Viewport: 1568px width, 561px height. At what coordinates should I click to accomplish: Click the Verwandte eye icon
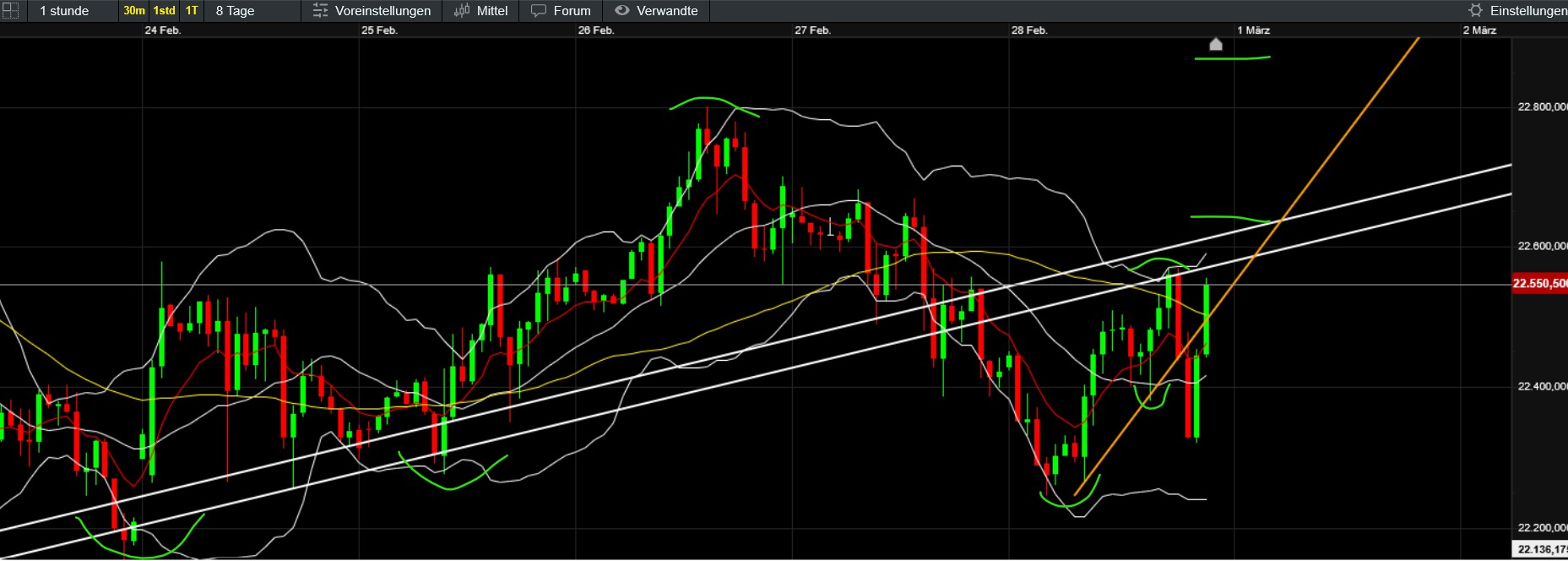pyautogui.click(x=622, y=11)
